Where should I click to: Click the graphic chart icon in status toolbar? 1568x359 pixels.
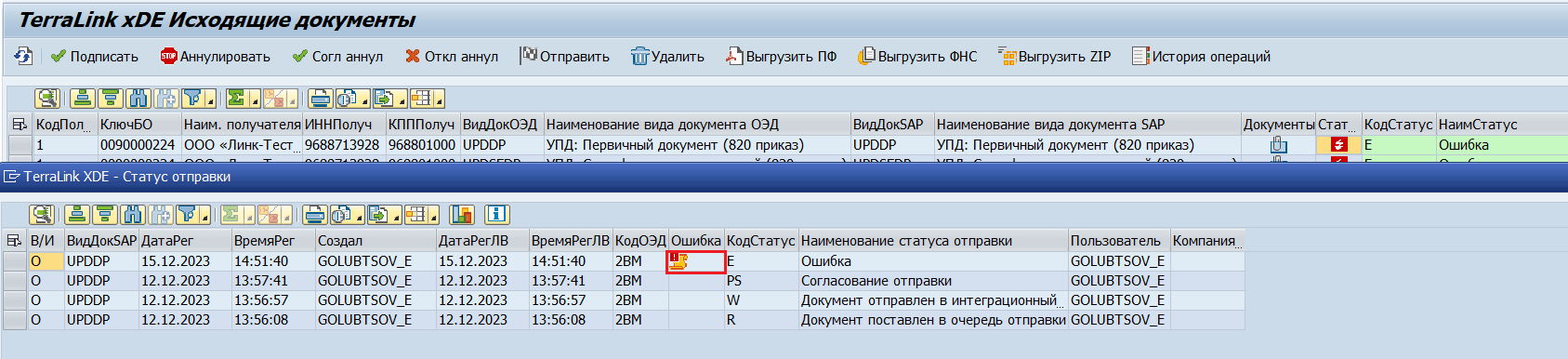(x=462, y=215)
